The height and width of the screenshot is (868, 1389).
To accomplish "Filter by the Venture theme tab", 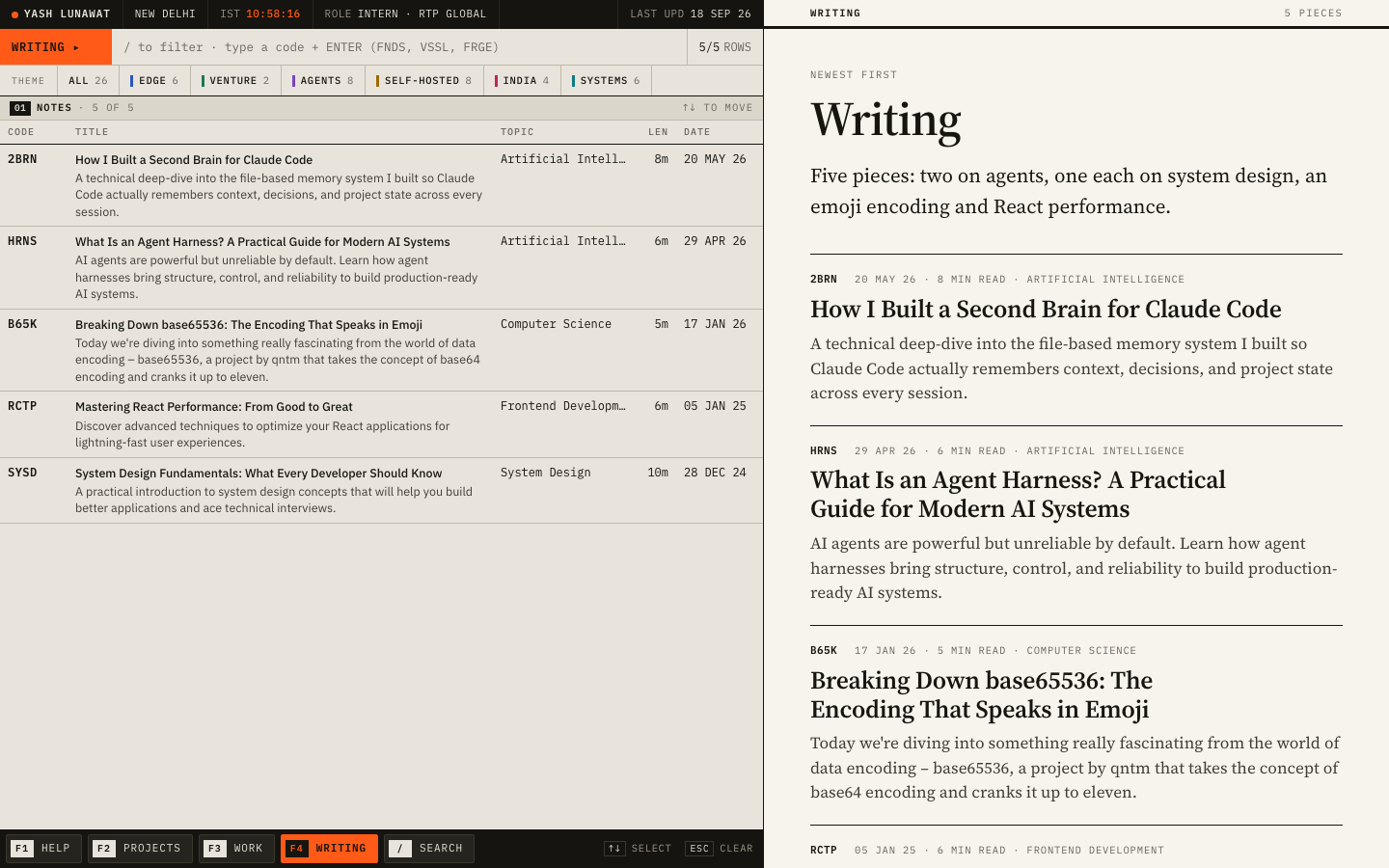I will click(x=235, y=81).
